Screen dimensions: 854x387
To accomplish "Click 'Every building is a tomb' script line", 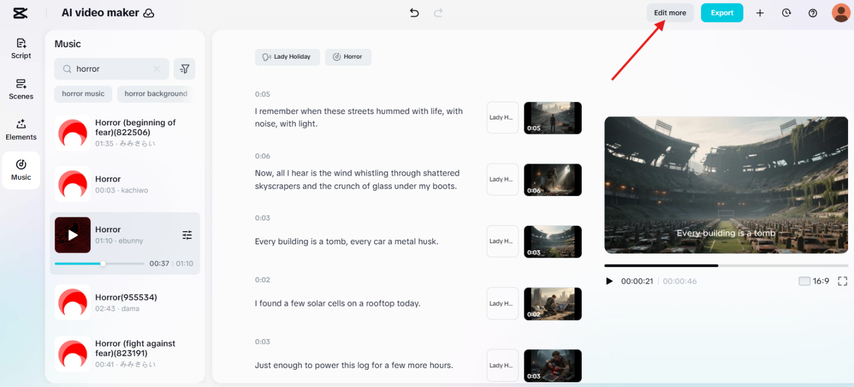I will coord(346,242).
